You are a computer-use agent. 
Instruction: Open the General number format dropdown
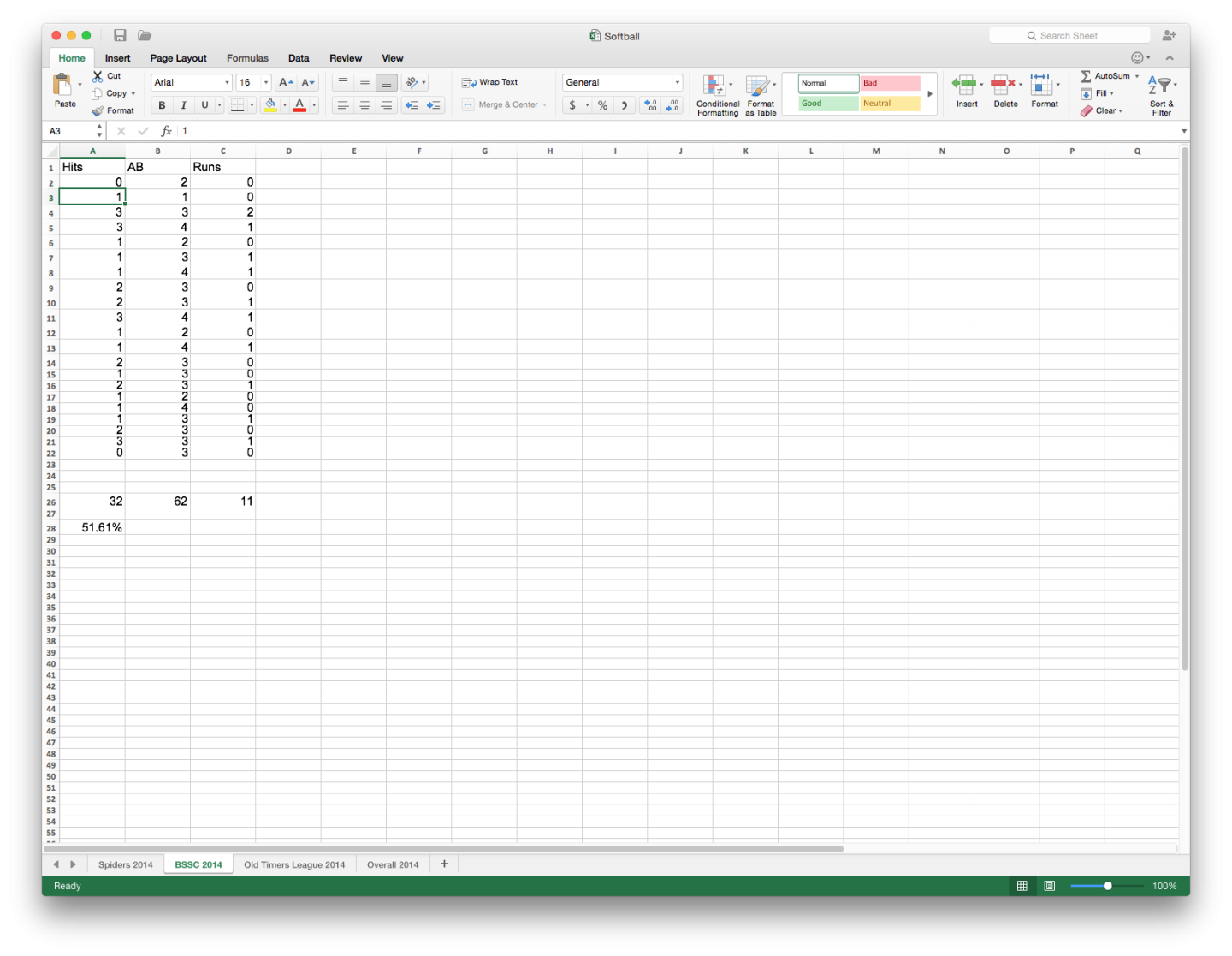(x=676, y=81)
